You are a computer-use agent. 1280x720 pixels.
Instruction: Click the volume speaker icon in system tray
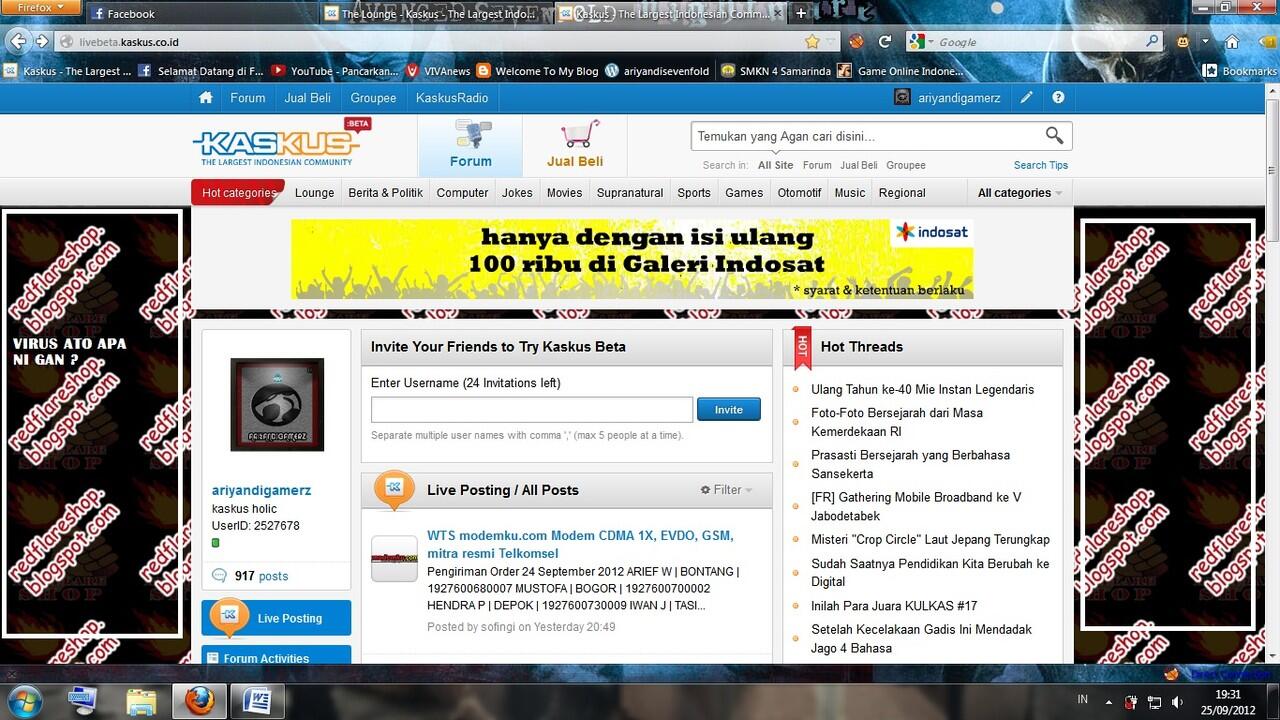point(1177,702)
